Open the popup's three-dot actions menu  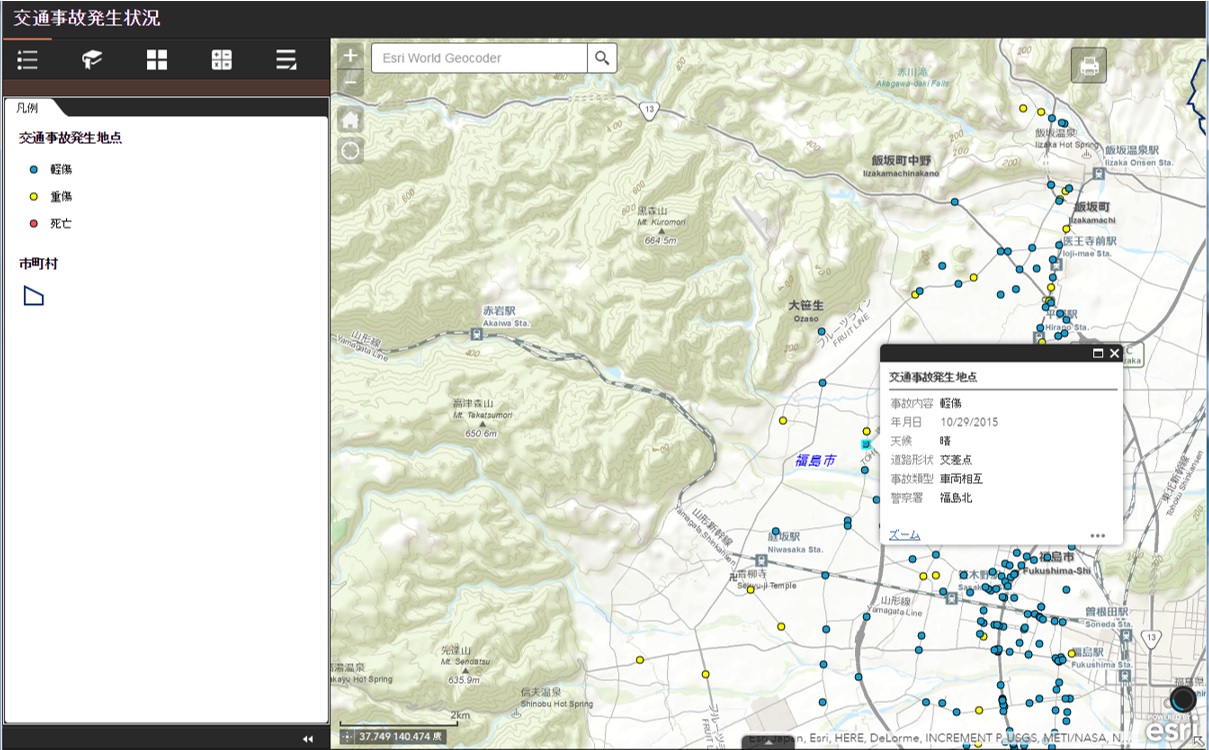point(1098,536)
